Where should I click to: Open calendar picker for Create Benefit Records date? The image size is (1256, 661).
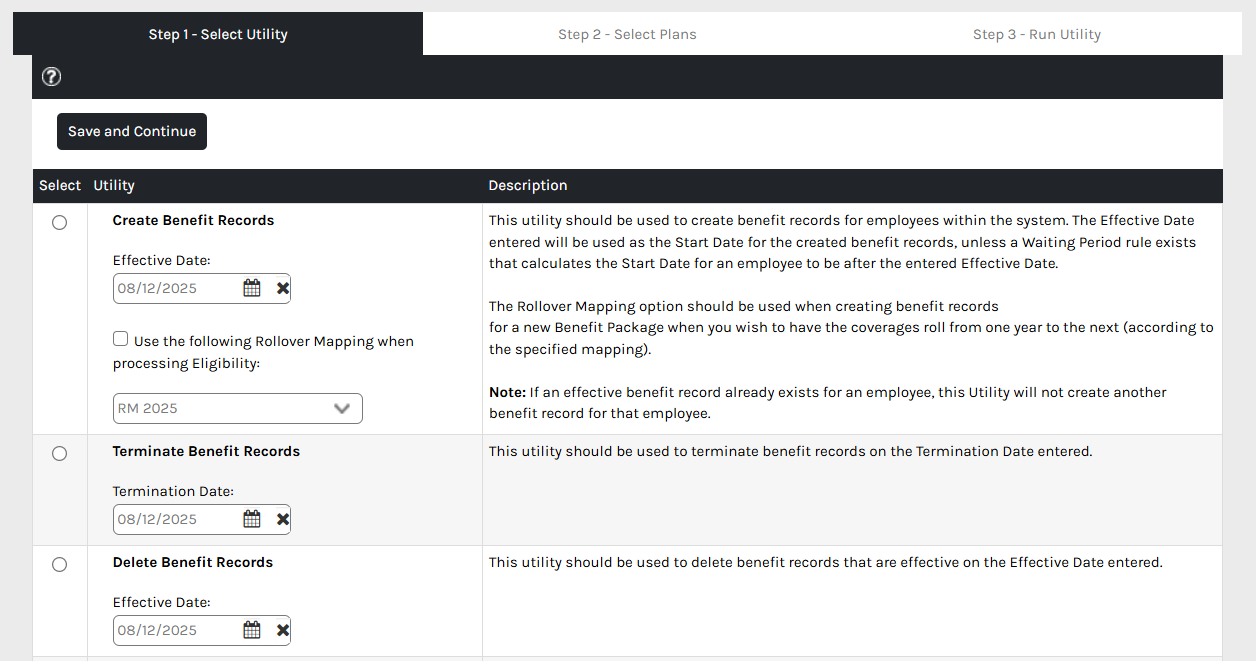tap(252, 288)
